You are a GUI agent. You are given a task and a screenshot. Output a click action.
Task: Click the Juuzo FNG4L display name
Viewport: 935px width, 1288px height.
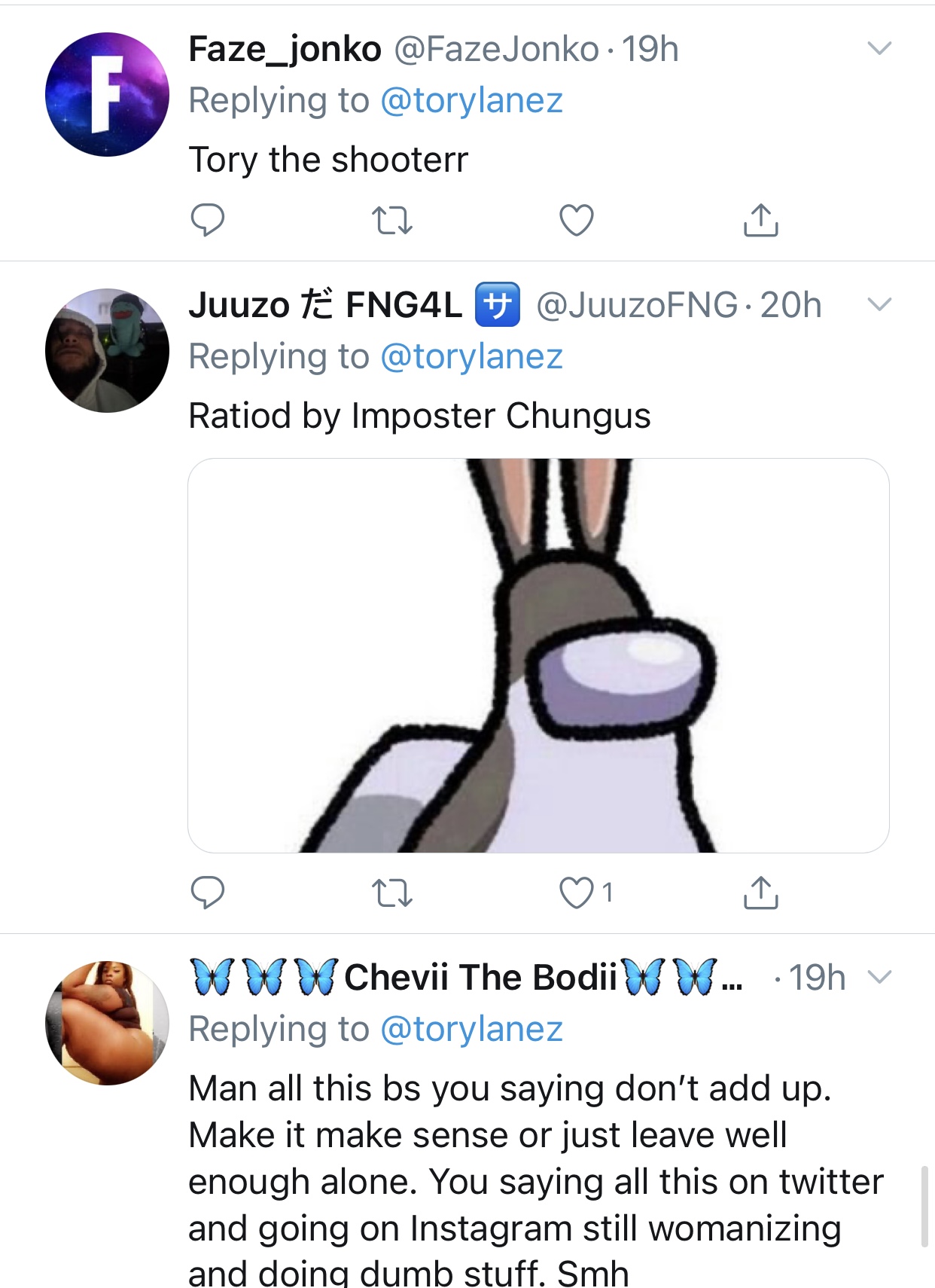(x=324, y=305)
